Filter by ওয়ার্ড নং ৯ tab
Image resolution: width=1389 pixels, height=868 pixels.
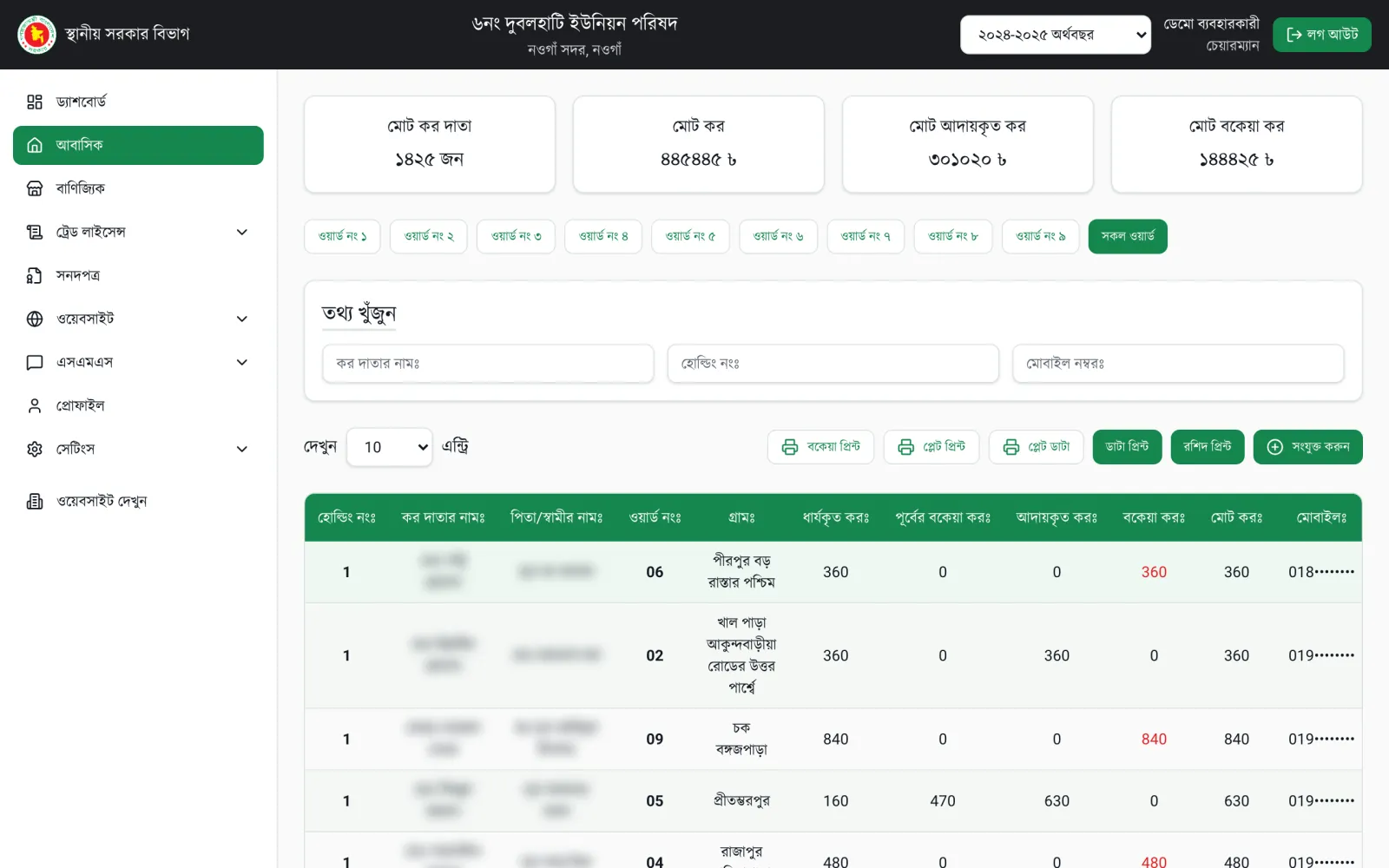point(1040,236)
